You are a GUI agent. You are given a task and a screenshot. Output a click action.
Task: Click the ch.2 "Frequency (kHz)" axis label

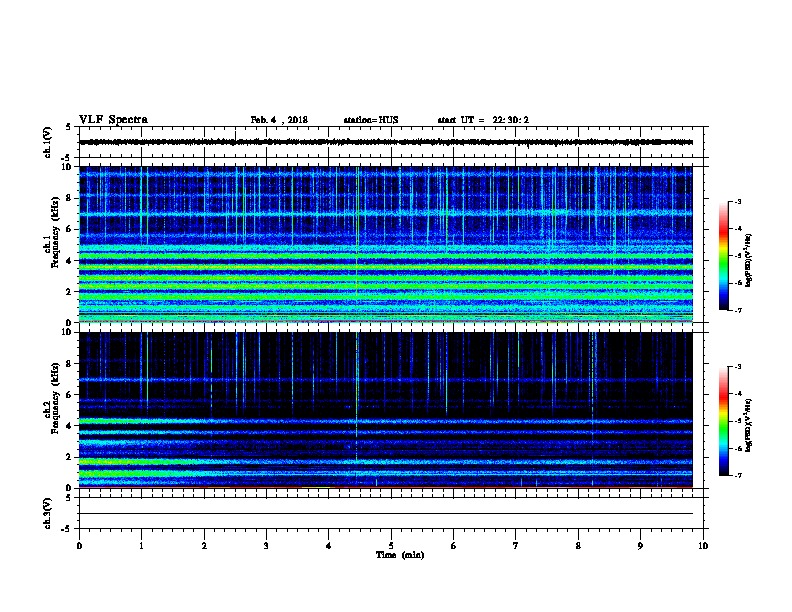[55, 398]
